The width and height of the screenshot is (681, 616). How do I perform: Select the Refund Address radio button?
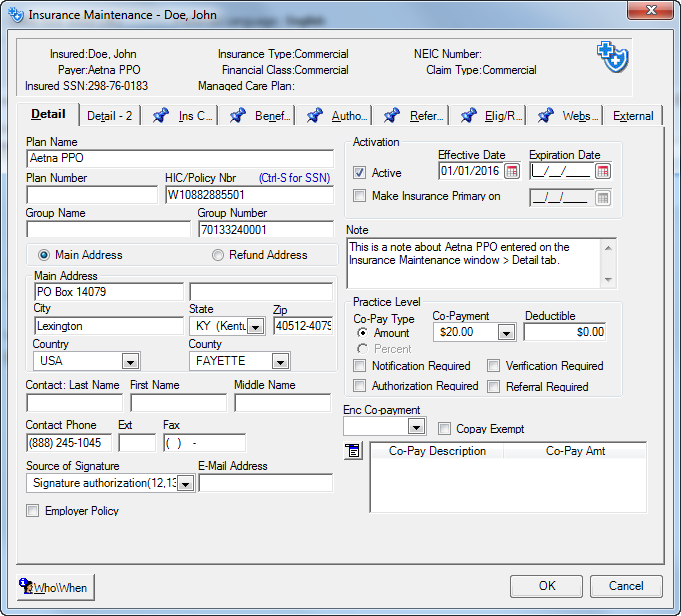point(218,255)
